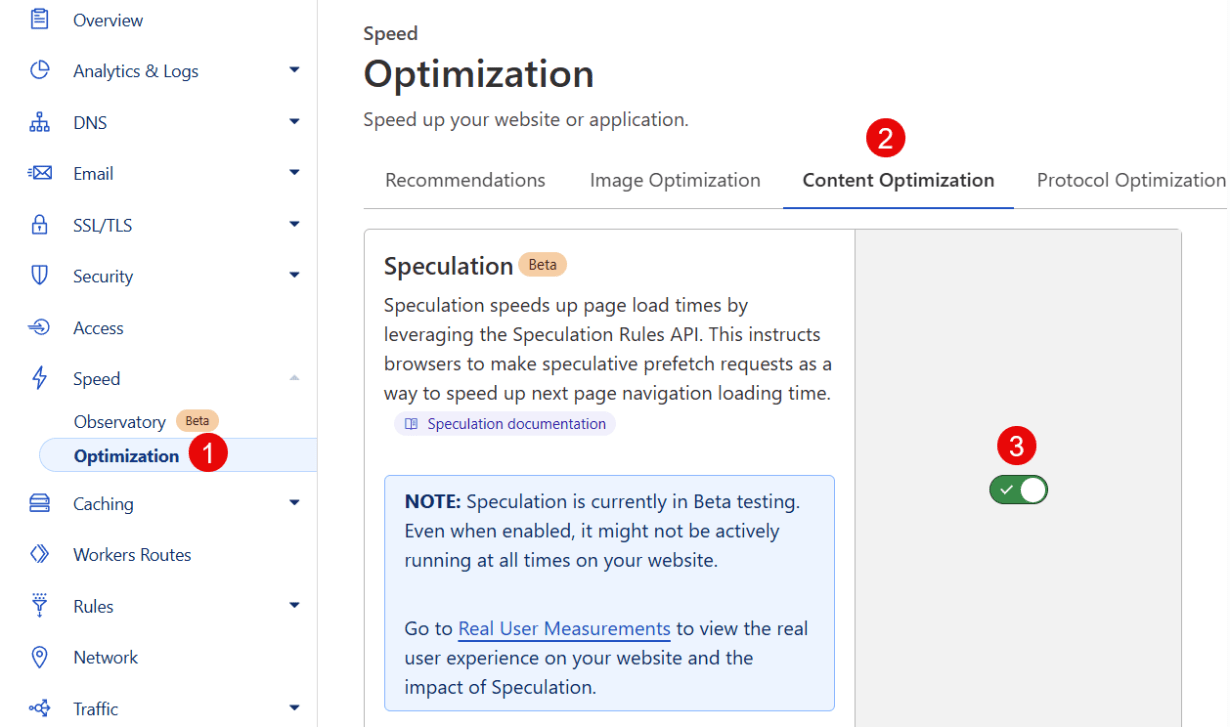1230x727 pixels.
Task: Click the Caching drive icon
Action: (x=40, y=503)
